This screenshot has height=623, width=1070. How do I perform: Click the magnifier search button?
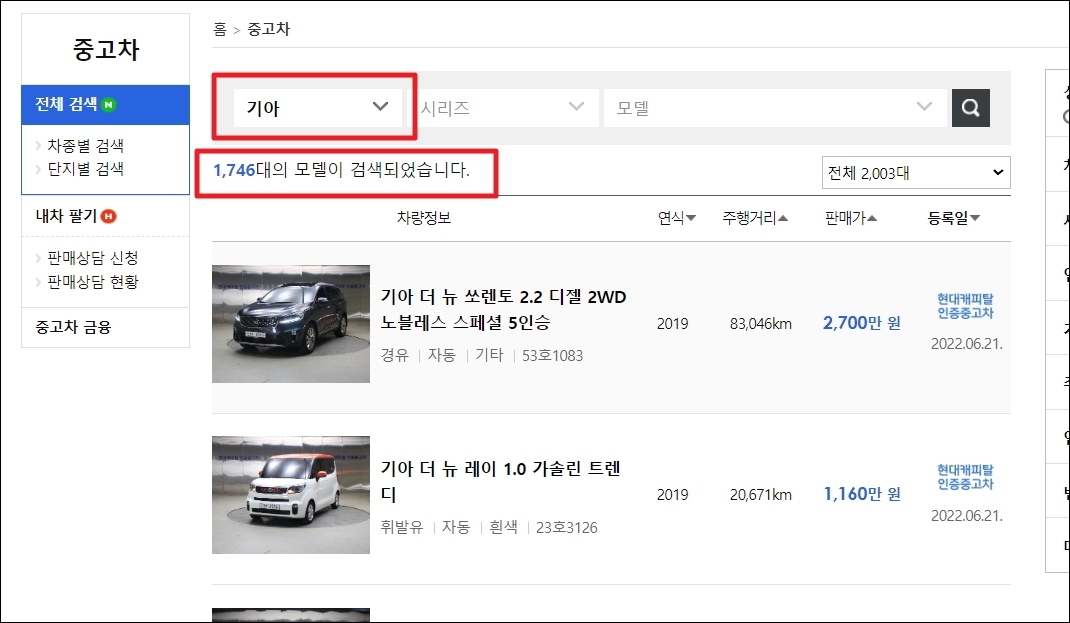[x=970, y=108]
